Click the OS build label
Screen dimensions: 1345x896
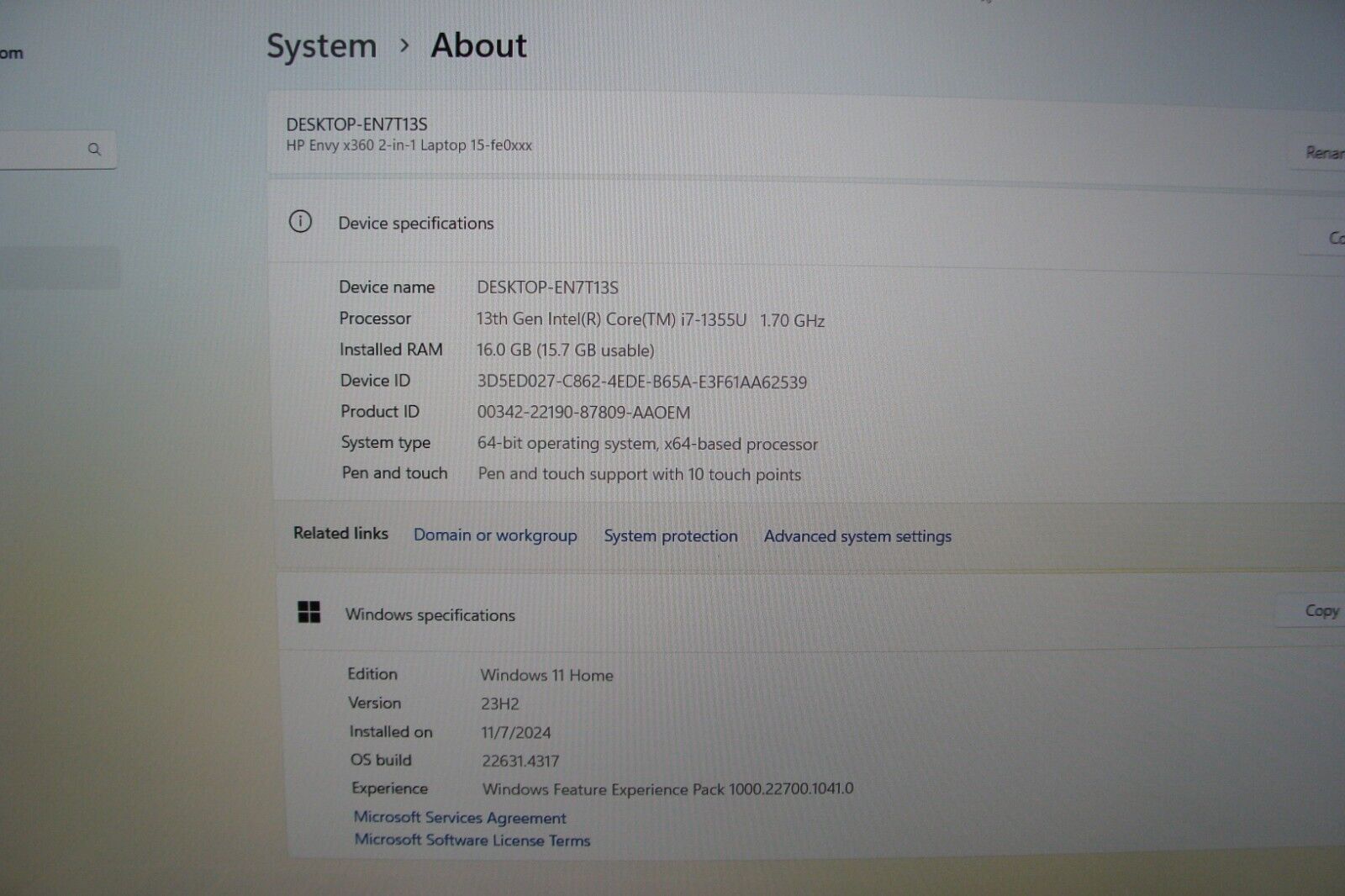381,760
